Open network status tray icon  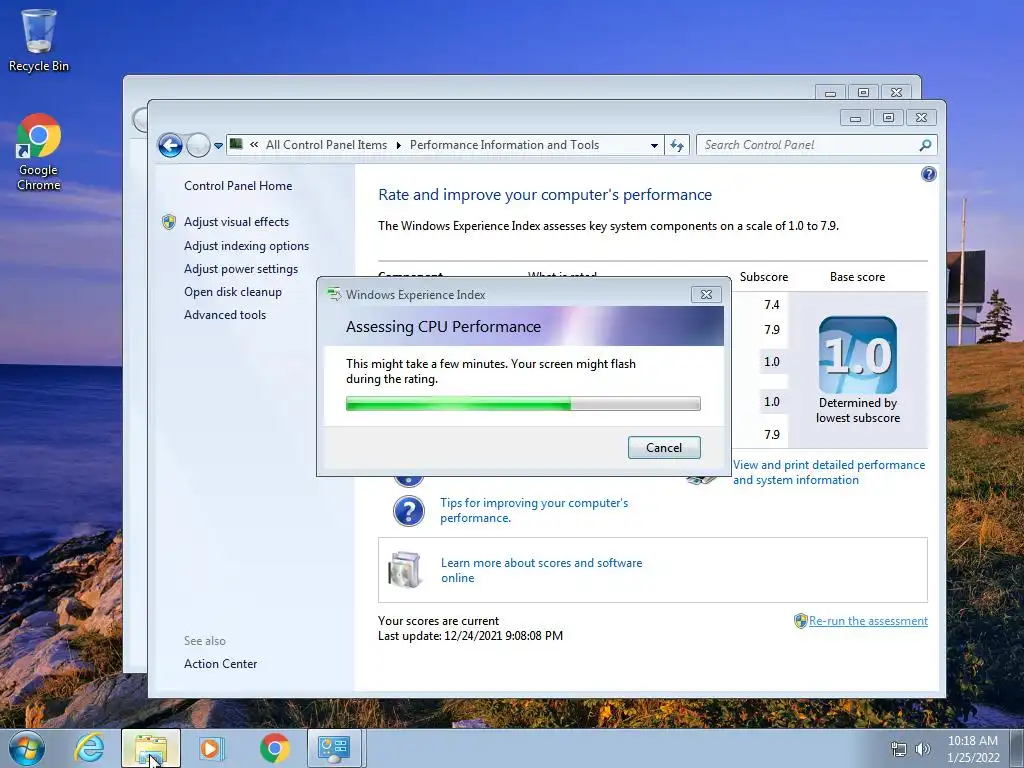(x=899, y=749)
